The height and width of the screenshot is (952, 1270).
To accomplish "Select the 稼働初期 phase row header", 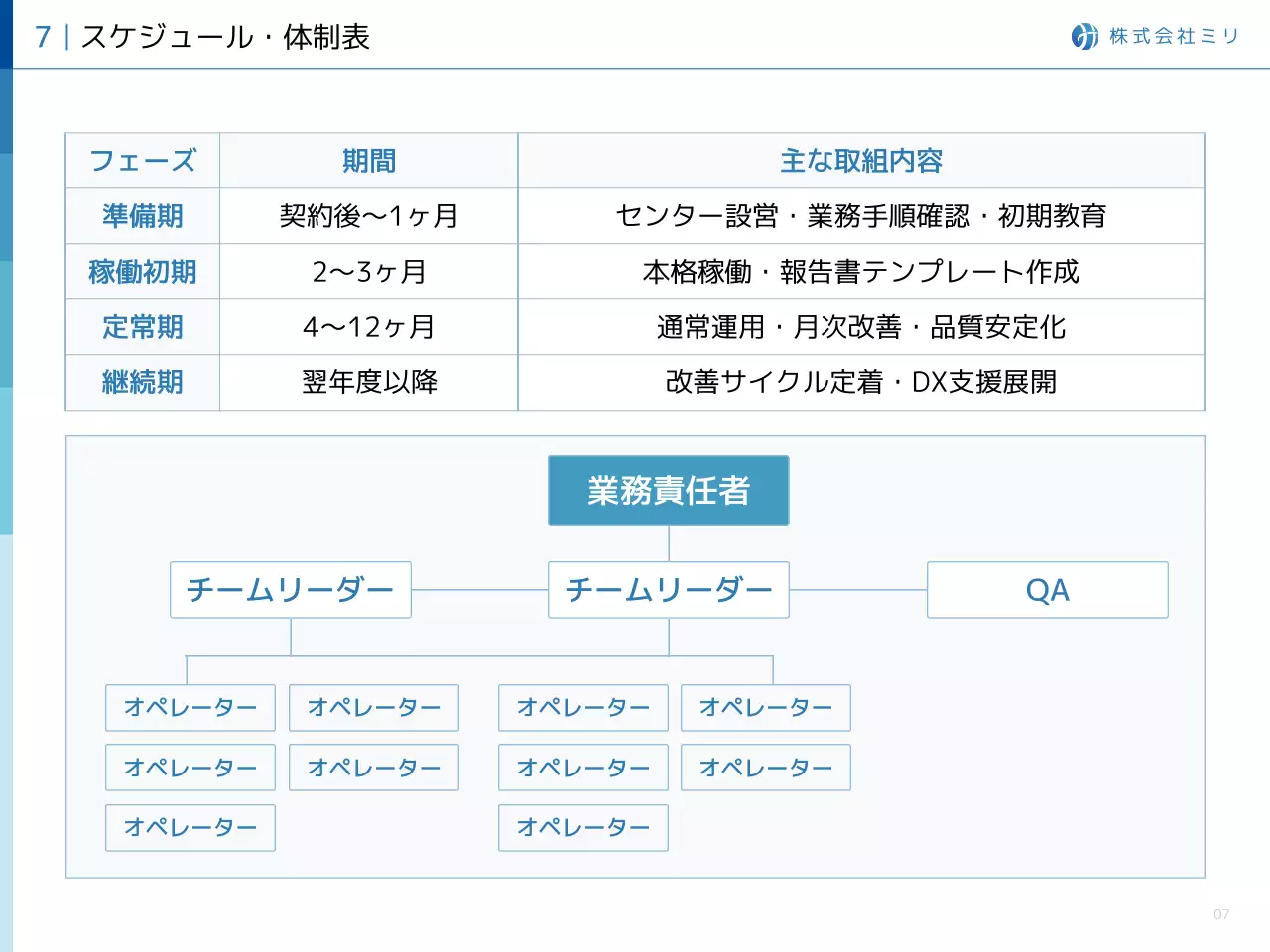I will point(141,272).
